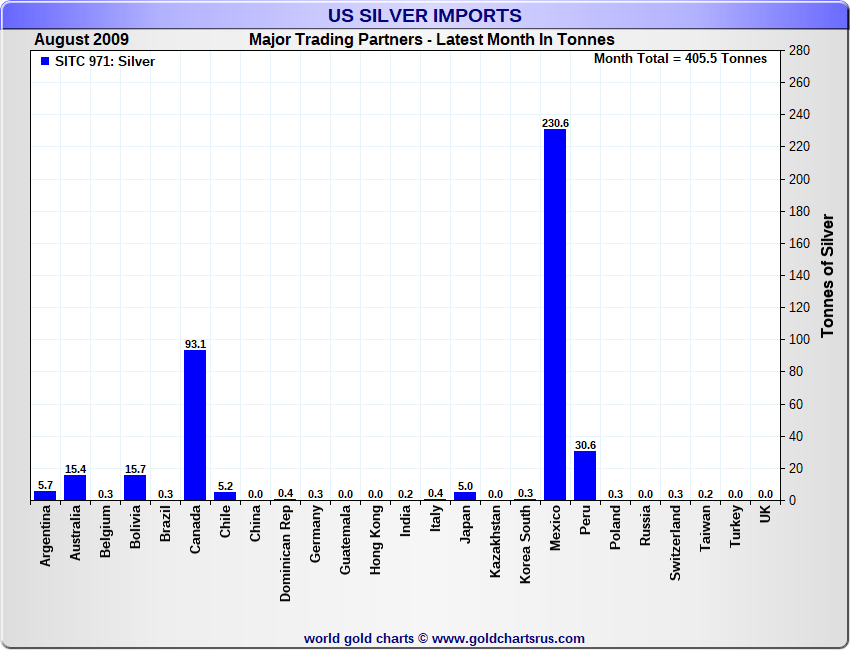
Task: Click the Month Total 405.5 Tonnes text
Action: pos(680,59)
